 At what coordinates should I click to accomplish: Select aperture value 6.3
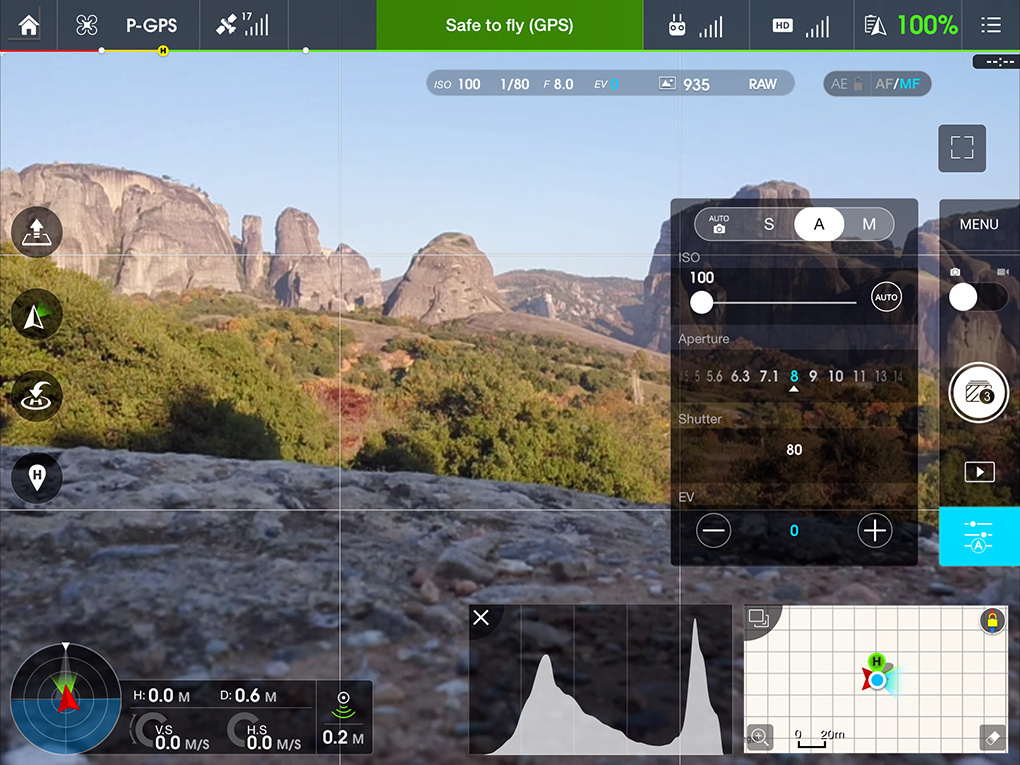[x=740, y=376]
